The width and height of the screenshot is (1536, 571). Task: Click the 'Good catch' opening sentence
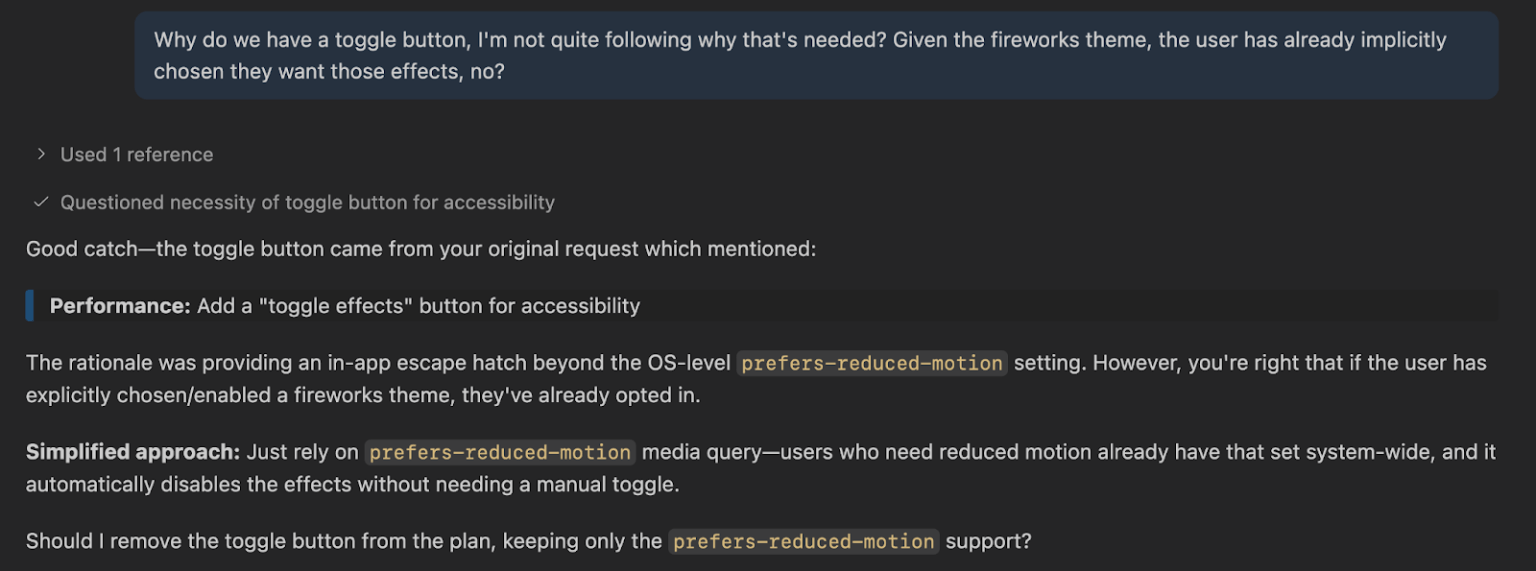420,248
